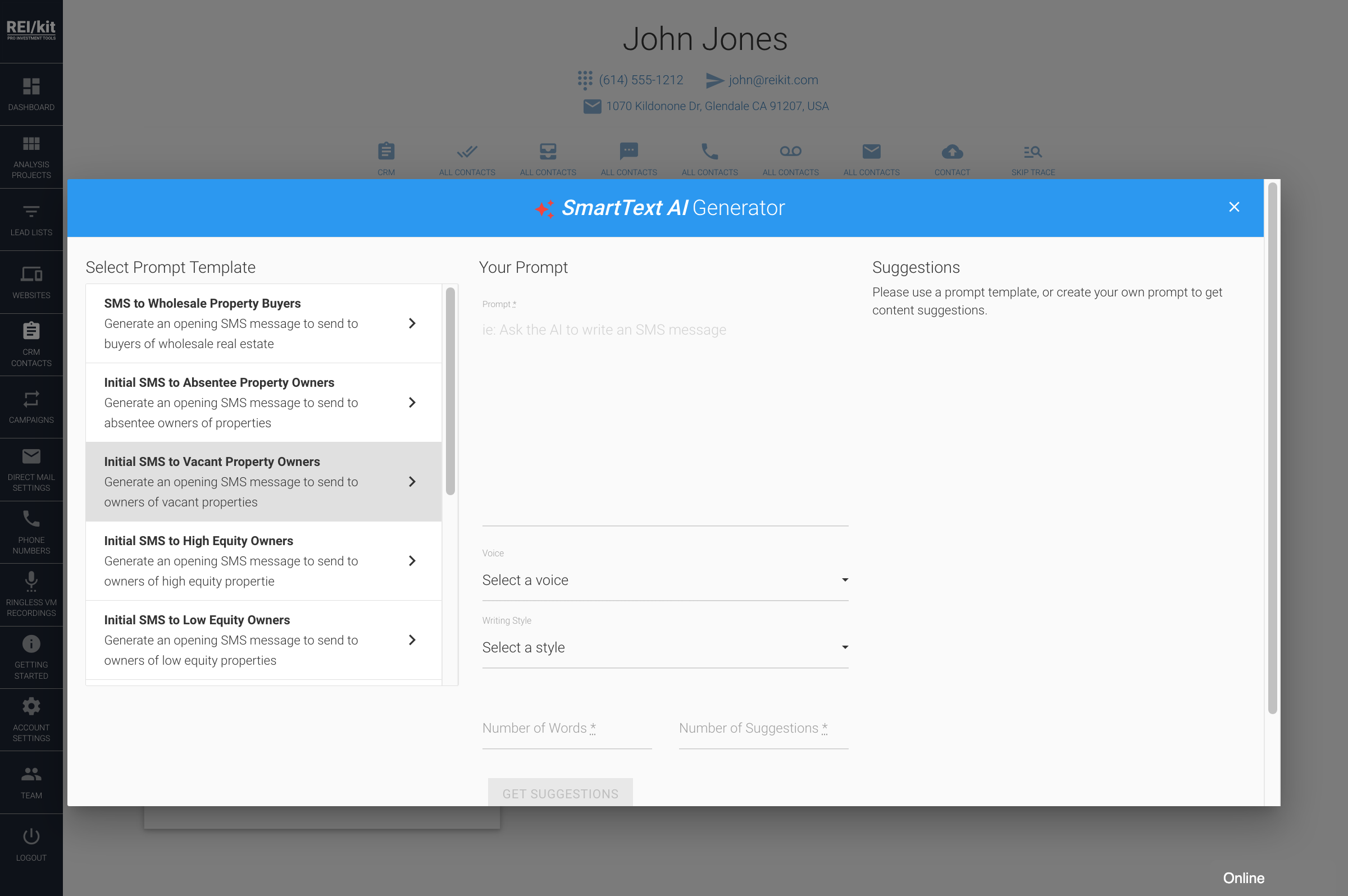Open the SMS chat contacts icon
This screenshot has height=896, width=1348.
coord(629,152)
